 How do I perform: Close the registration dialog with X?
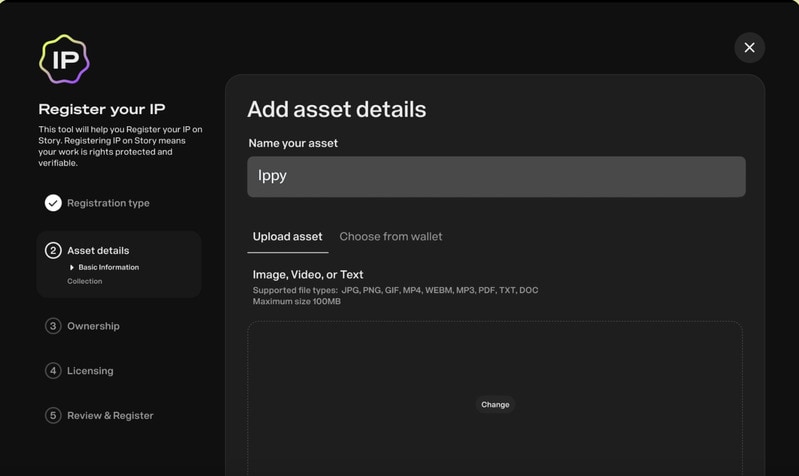(749, 48)
